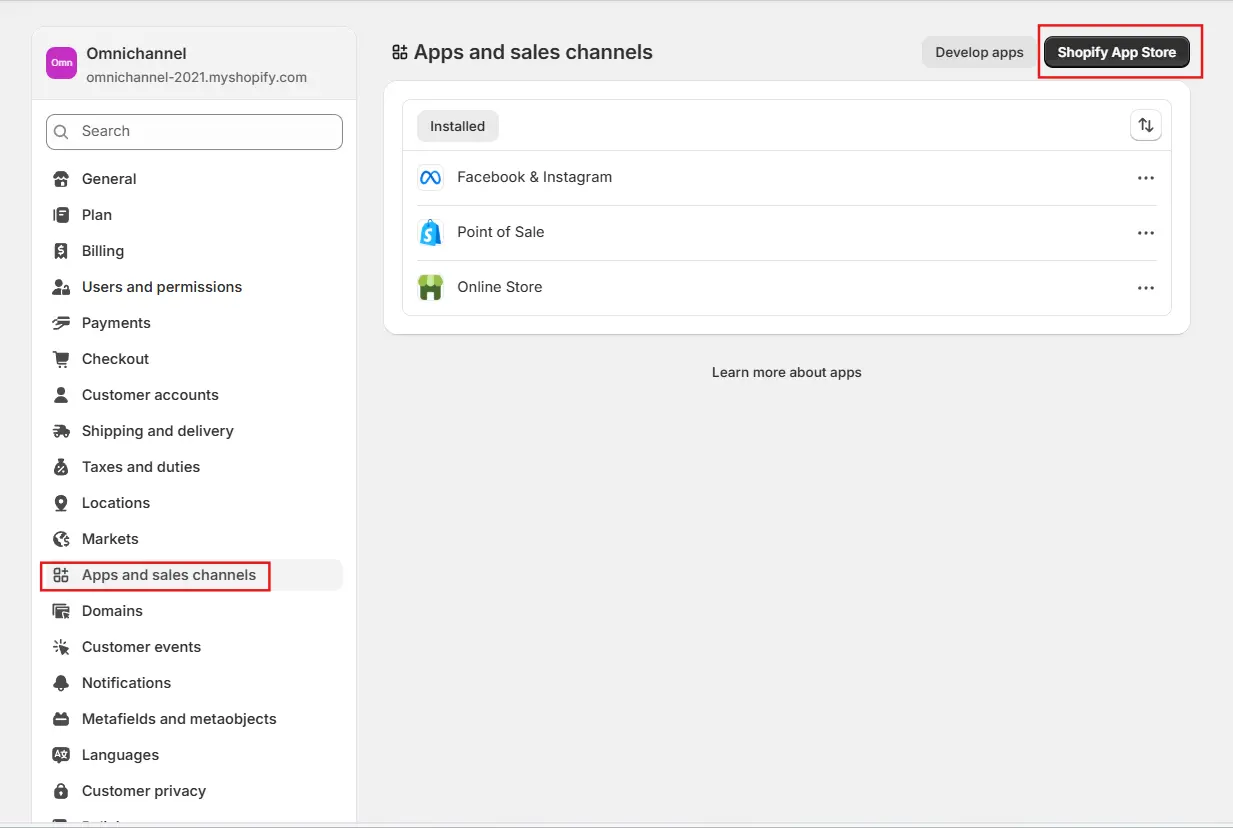This screenshot has height=828, width=1233.
Task: Open the options menu for Online Store
Action: point(1146,287)
